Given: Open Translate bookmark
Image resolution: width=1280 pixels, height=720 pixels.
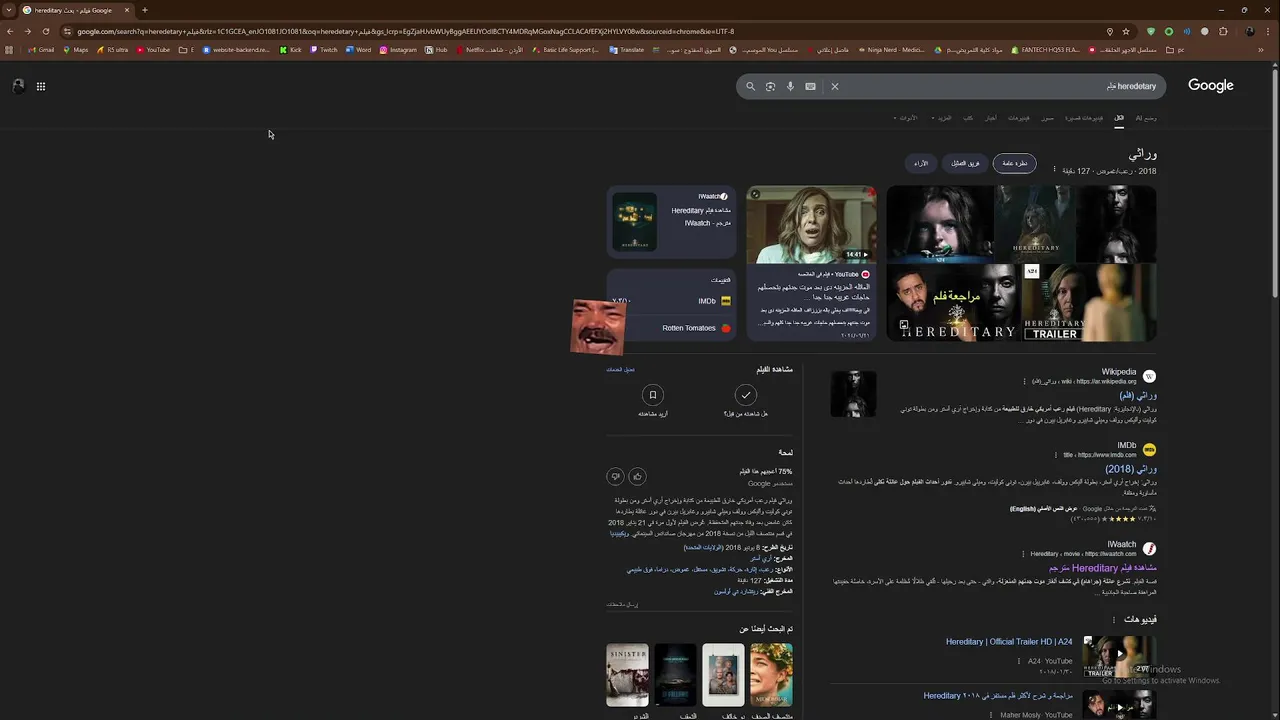Looking at the screenshot, I should pyautogui.click(x=627, y=50).
